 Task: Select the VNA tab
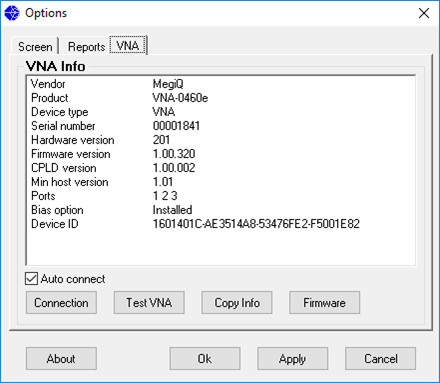pos(128,45)
